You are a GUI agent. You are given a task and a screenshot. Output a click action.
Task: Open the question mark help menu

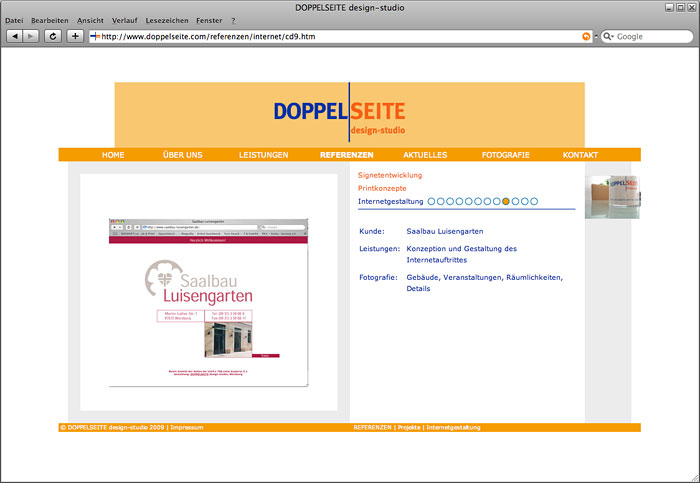[233, 21]
